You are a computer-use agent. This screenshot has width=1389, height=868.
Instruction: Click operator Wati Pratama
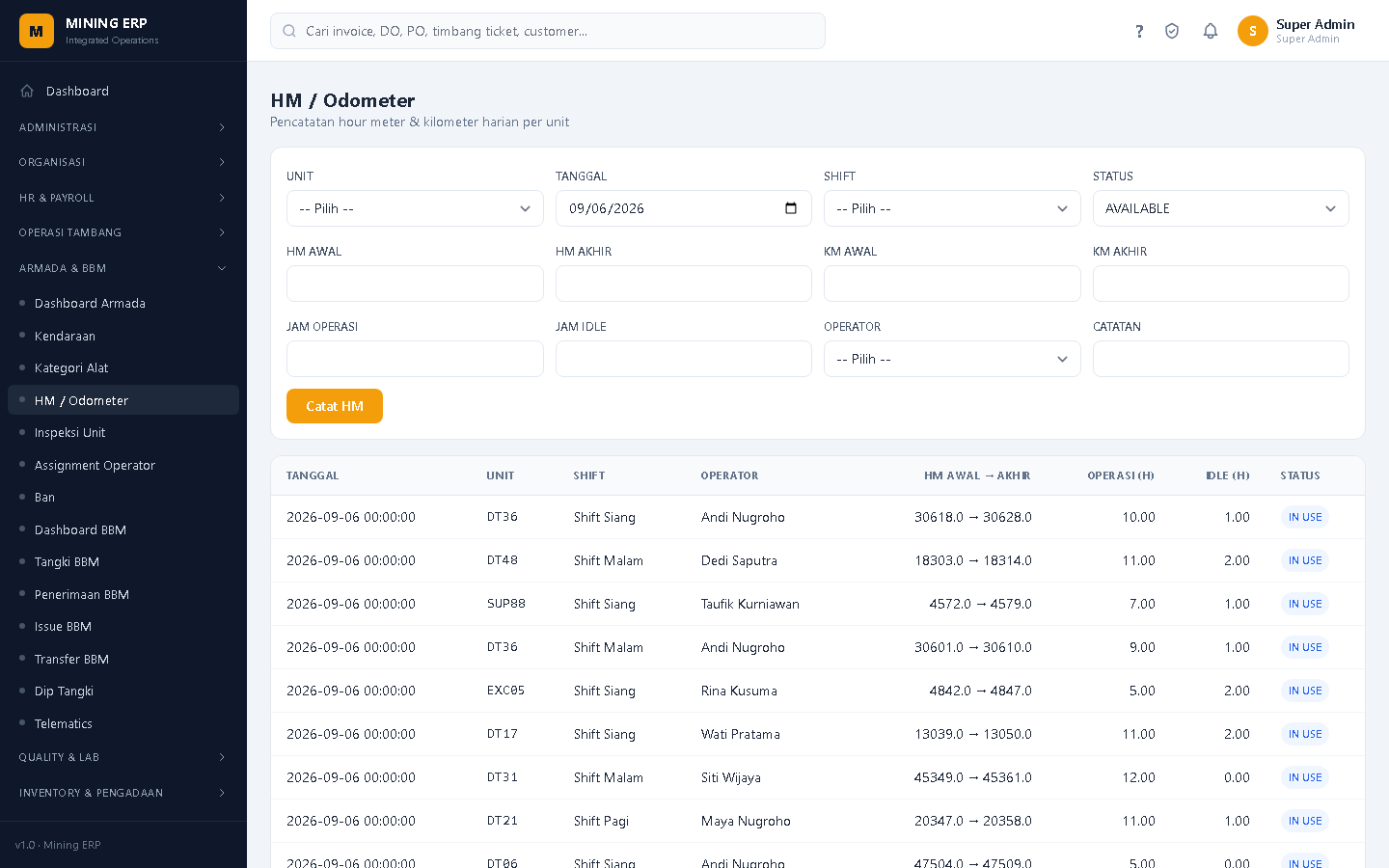pos(741,734)
